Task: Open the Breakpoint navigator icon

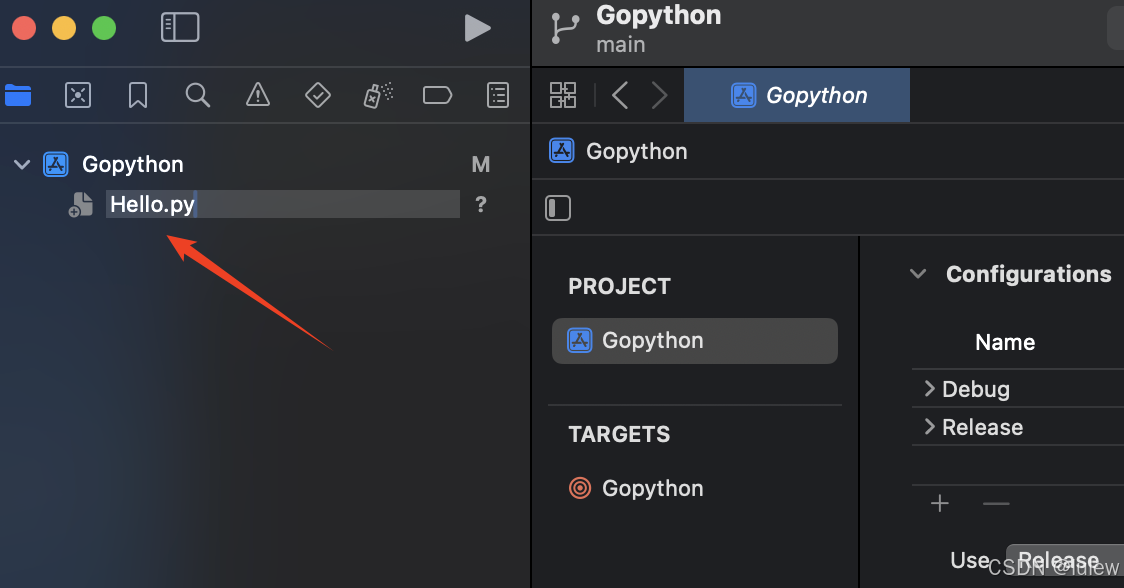Action: pos(437,95)
